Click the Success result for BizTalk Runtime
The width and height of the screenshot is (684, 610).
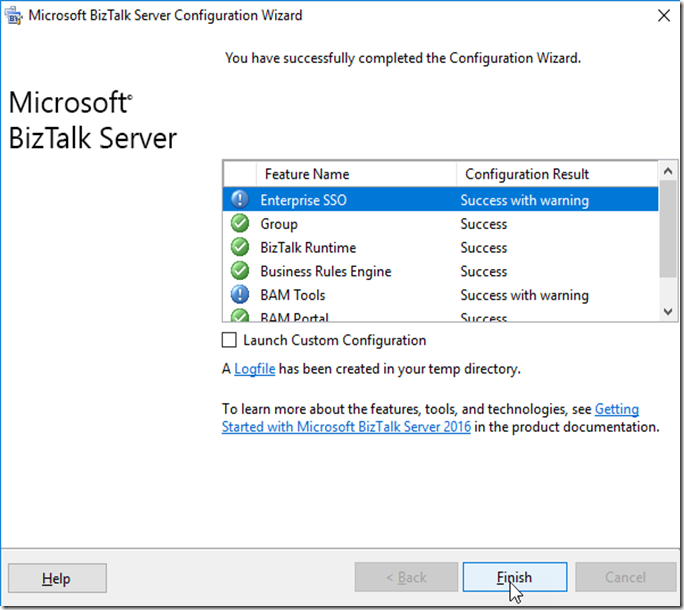(x=483, y=247)
